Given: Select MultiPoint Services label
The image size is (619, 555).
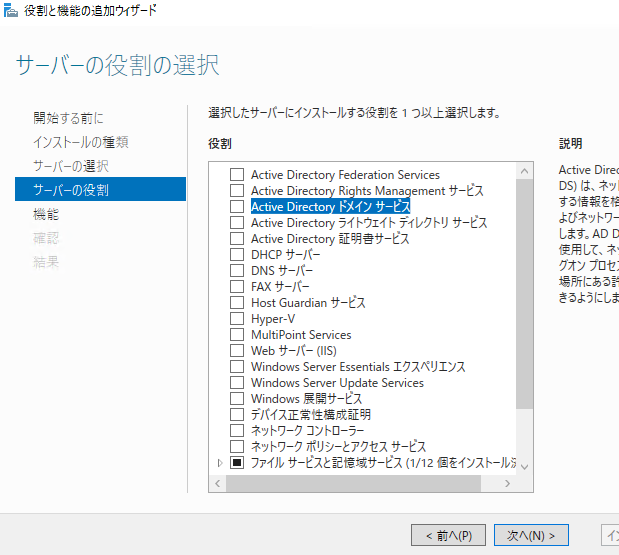Looking at the screenshot, I should pos(301,335).
